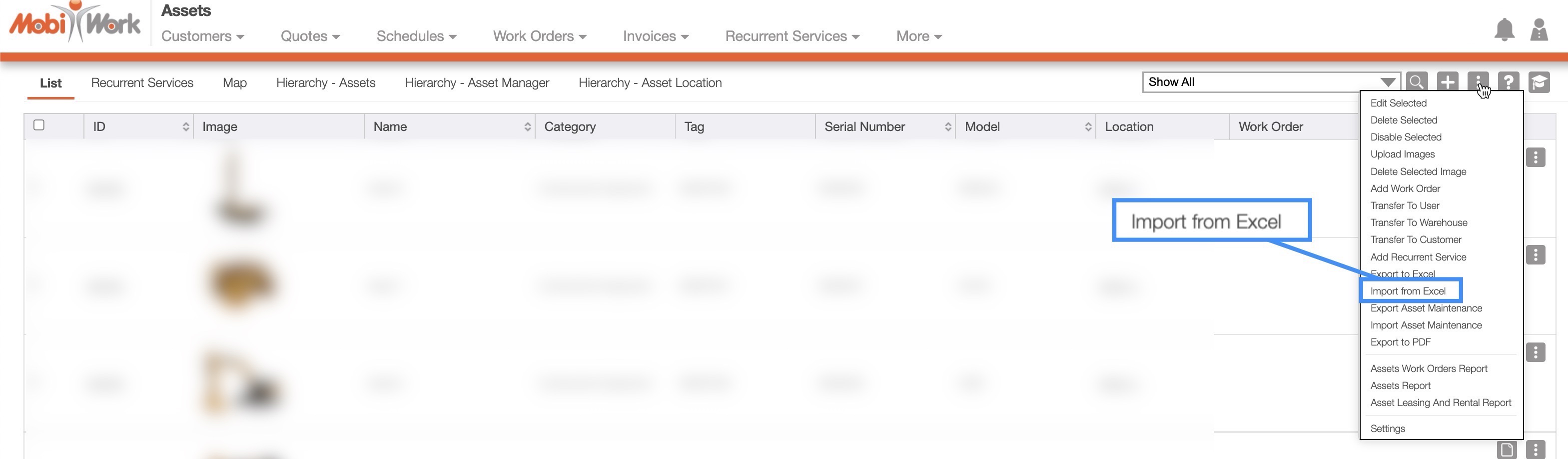Image resolution: width=1568 pixels, height=459 pixels.
Task: Expand the Work Orders navigation menu
Action: click(x=539, y=36)
